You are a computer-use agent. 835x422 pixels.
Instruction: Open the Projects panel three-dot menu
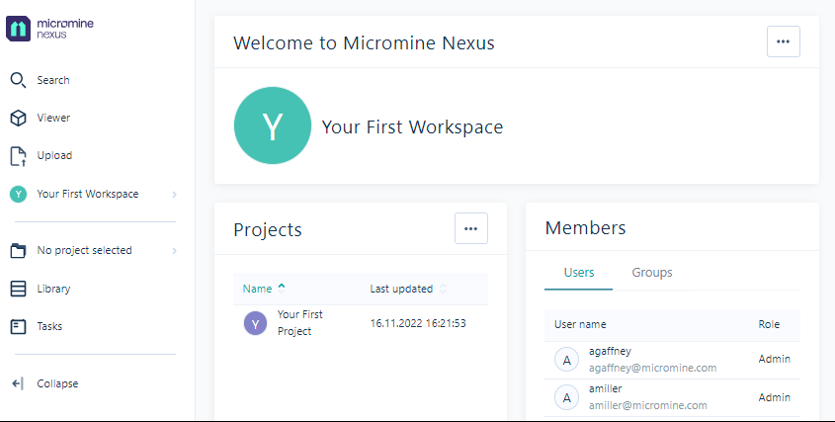[471, 228]
